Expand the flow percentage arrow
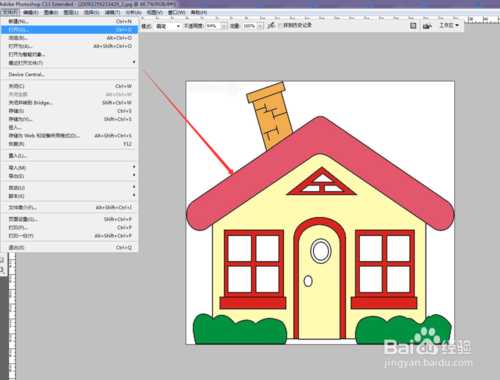The image size is (500, 380). point(261,26)
